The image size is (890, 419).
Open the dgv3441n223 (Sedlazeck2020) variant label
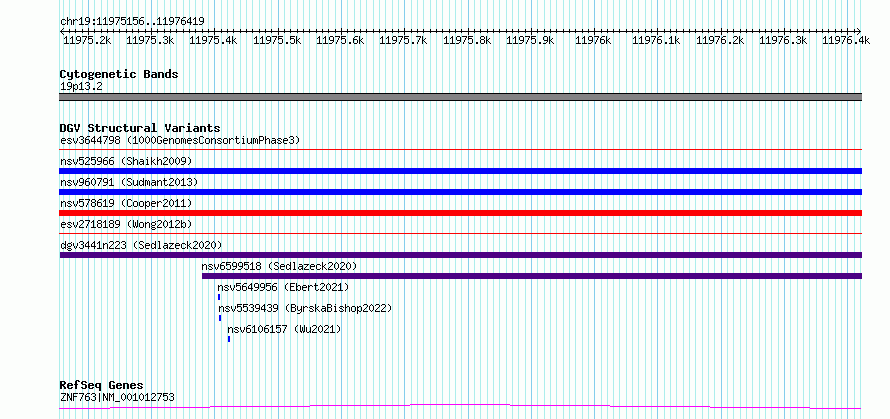(141, 245)
